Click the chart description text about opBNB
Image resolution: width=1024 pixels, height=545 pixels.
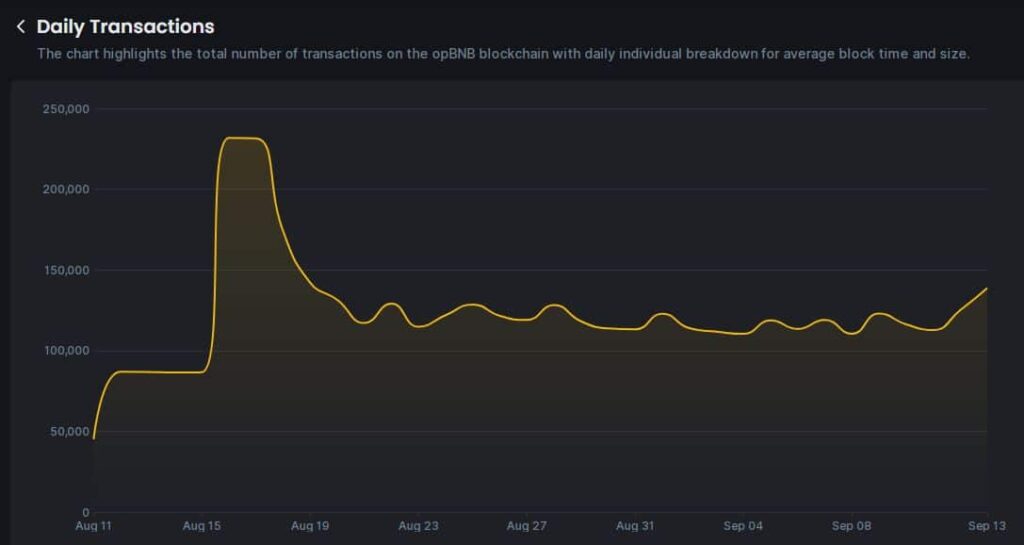pos(503,53)
